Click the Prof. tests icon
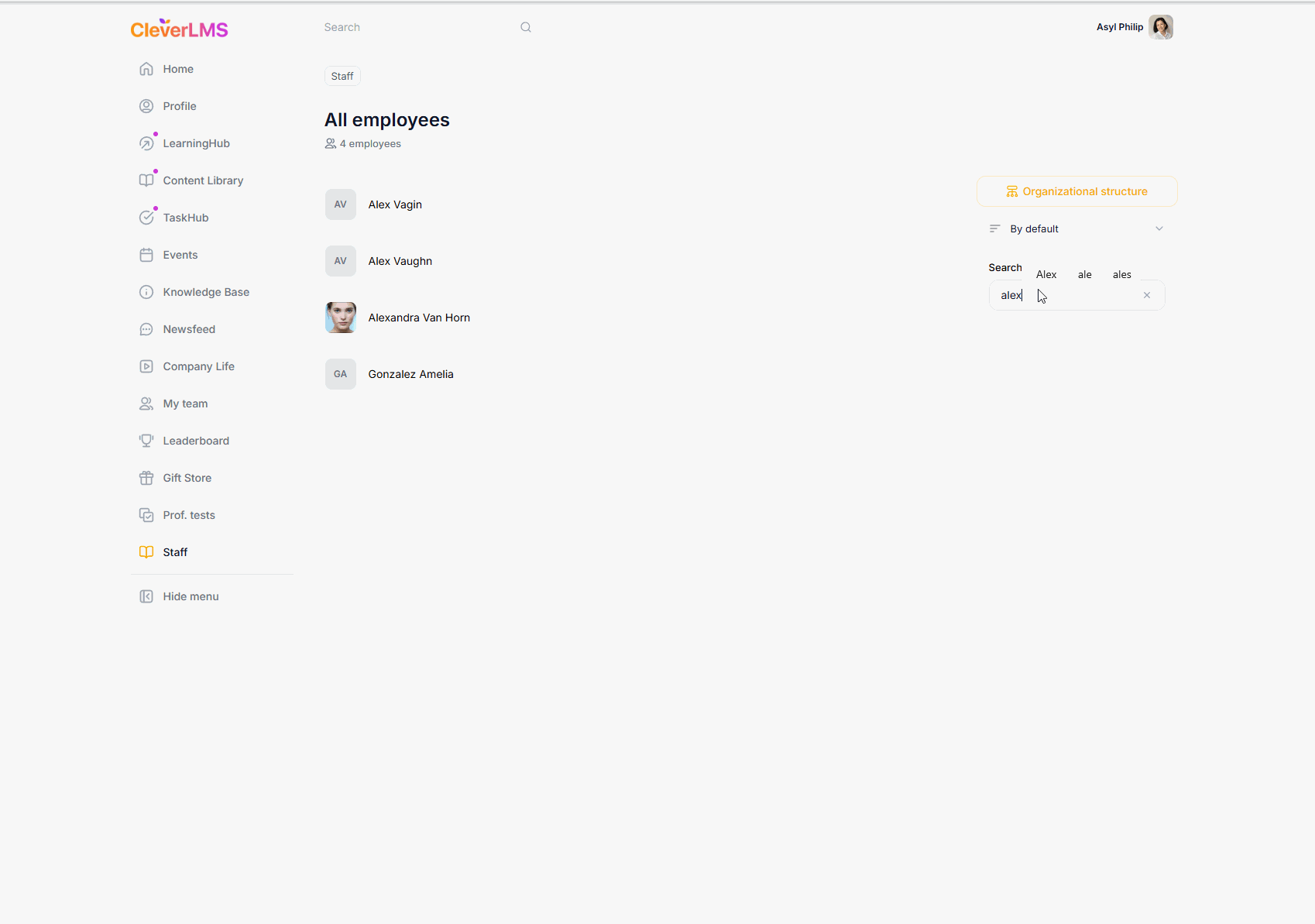This screenshot has width=1315, height=924. [146, 515]
